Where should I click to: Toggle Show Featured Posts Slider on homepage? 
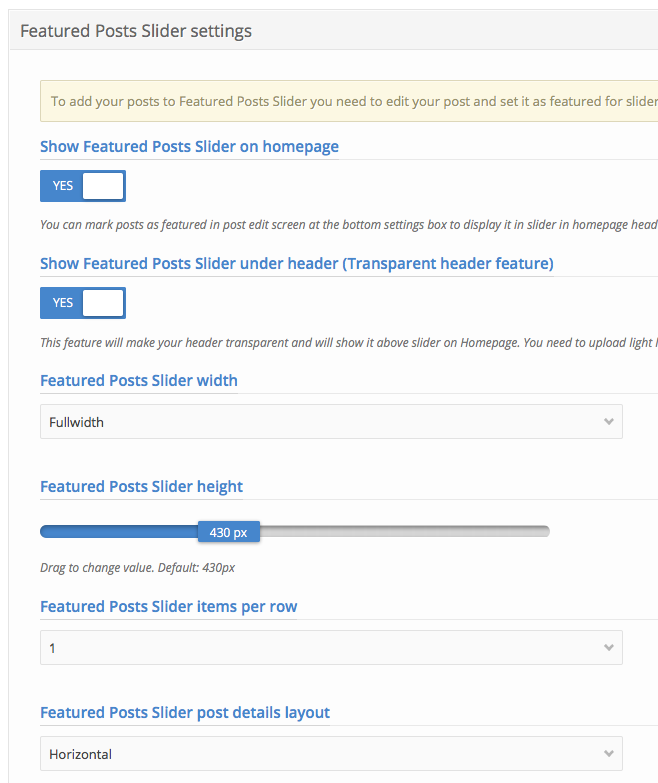point(83,186)
